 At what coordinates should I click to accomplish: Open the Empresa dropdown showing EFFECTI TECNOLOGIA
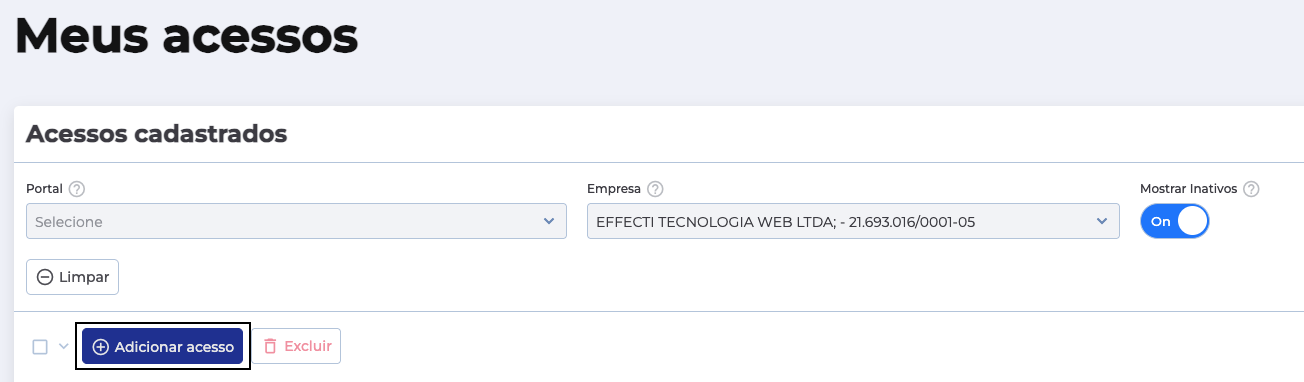click(853, 221)
